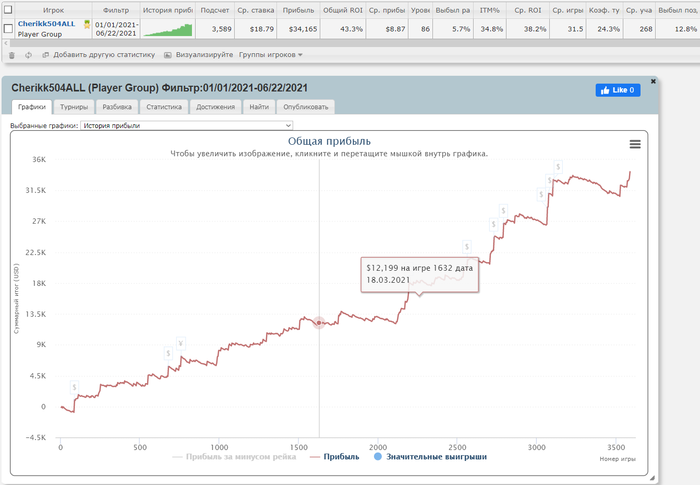This screenshot has height=485, width=700.
Task: Click the gold star beside Cherikk504ALL
Action: tap(87, 25)
